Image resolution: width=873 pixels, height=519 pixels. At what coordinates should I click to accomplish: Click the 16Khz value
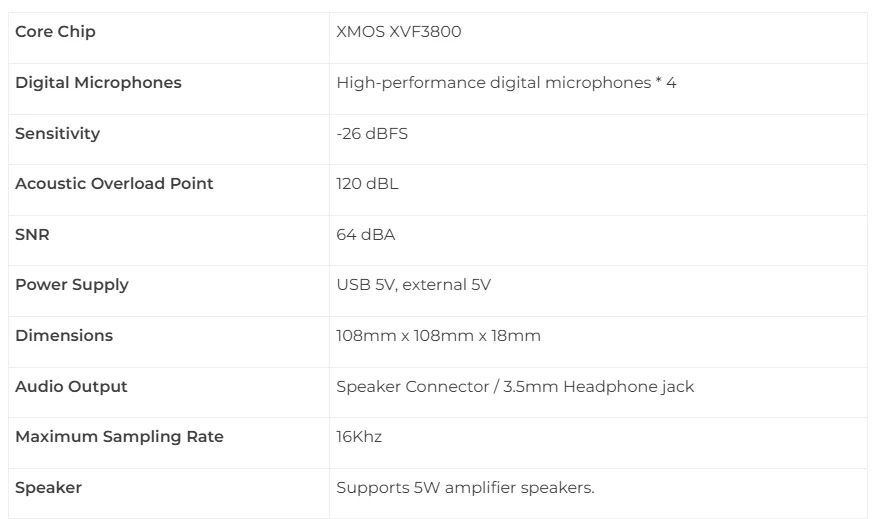pos(359,437)
